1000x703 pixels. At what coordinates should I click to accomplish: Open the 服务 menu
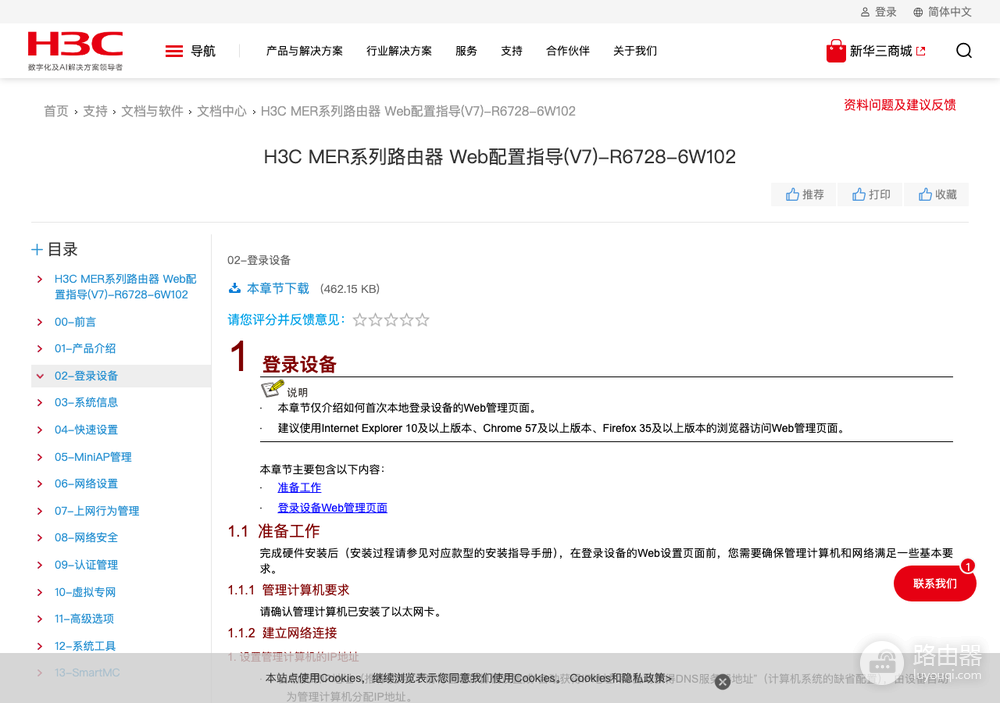(466, 51)
